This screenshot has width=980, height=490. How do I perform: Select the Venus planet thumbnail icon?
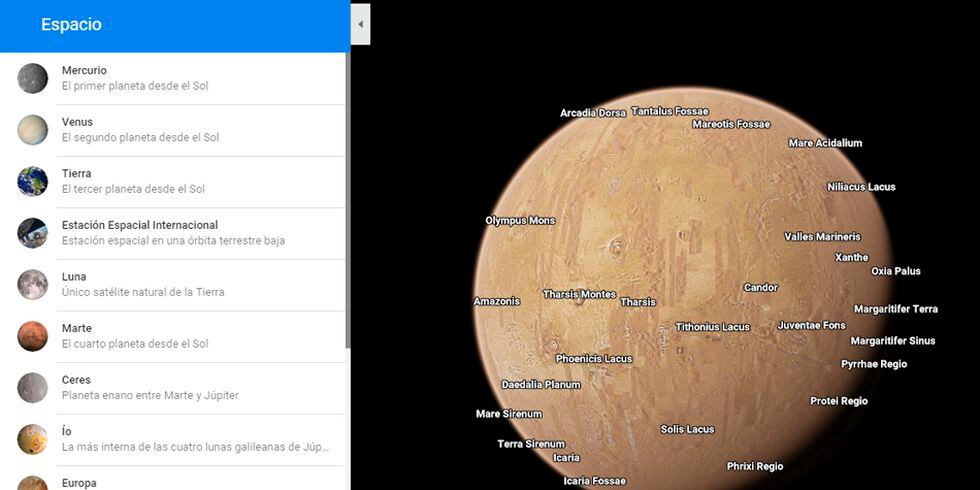click(x=32, y=130)
